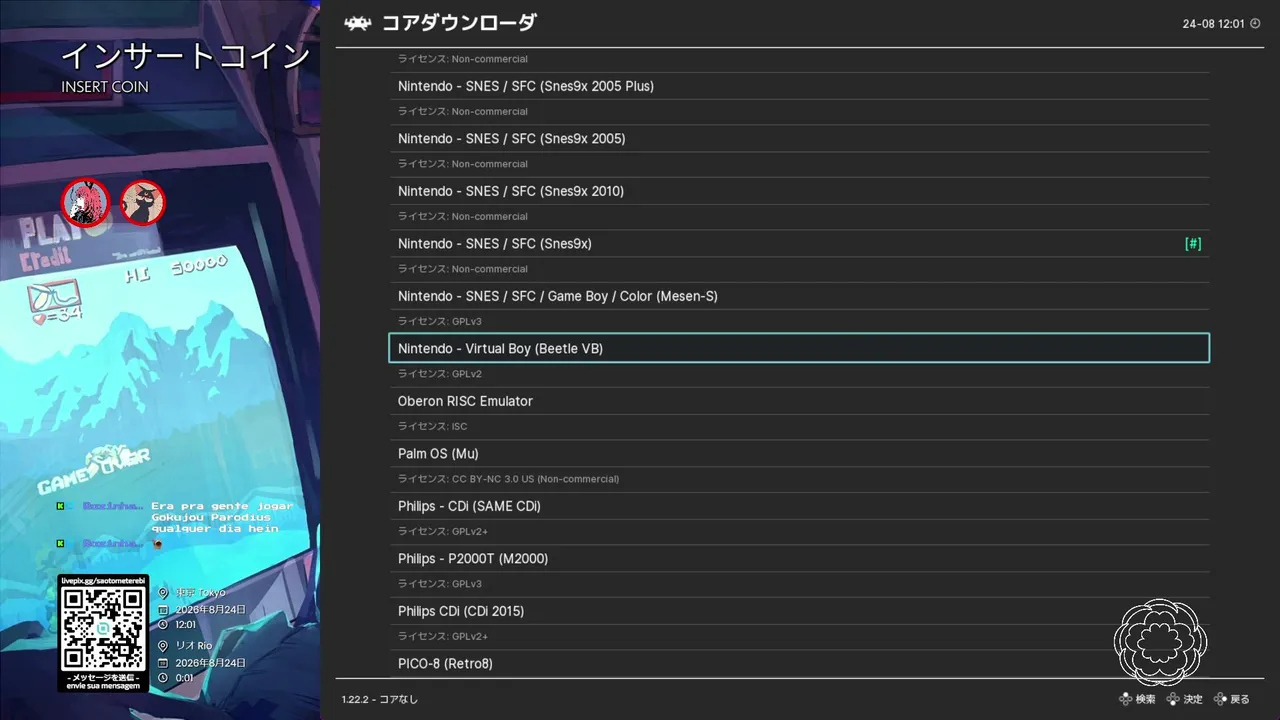Screen dimensions: 1280x720
Task: Pick Philips CDi (CDi 2015) core
Action: click(799, 611)
